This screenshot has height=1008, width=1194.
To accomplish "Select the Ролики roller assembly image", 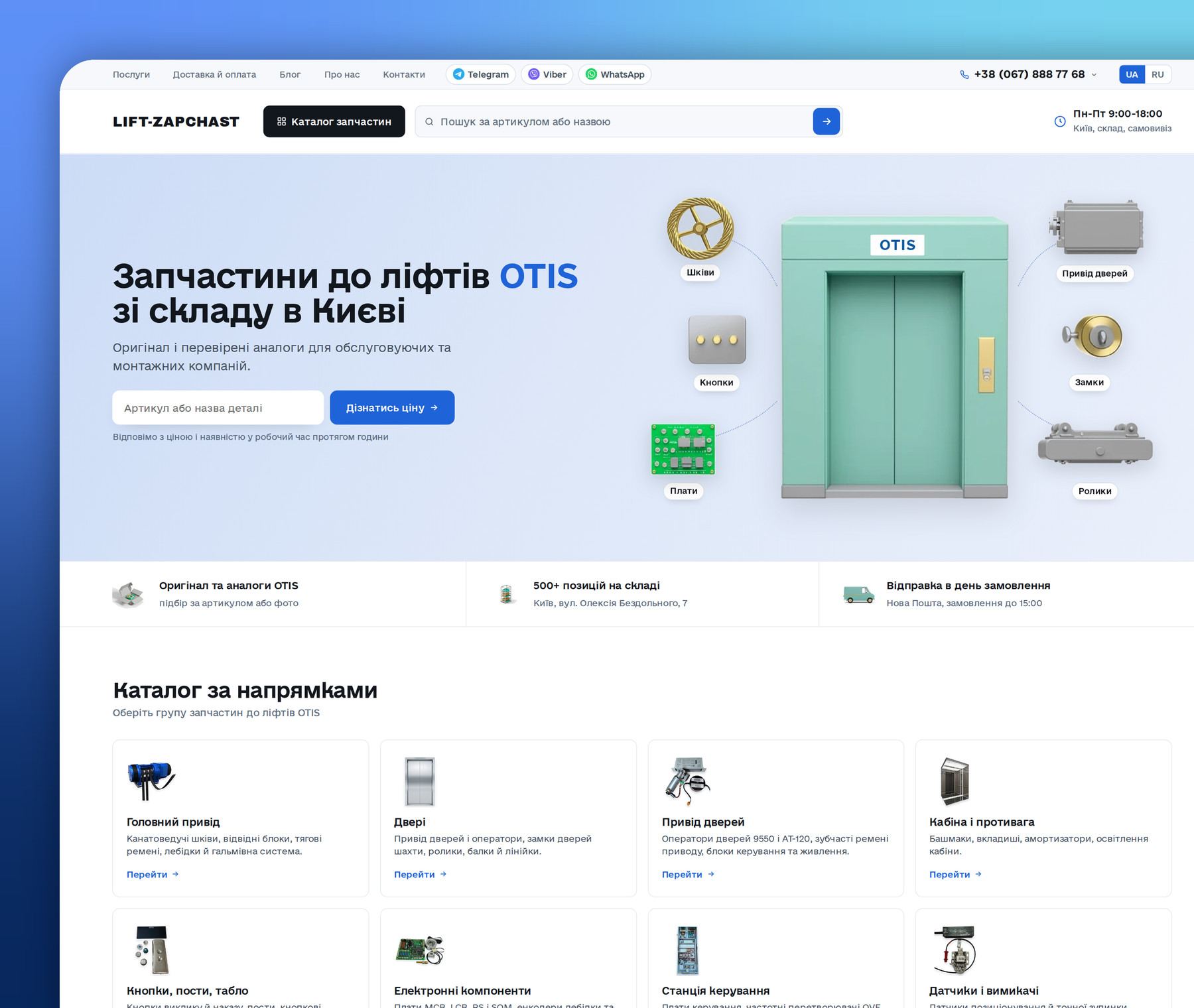I will (1095, 444).
